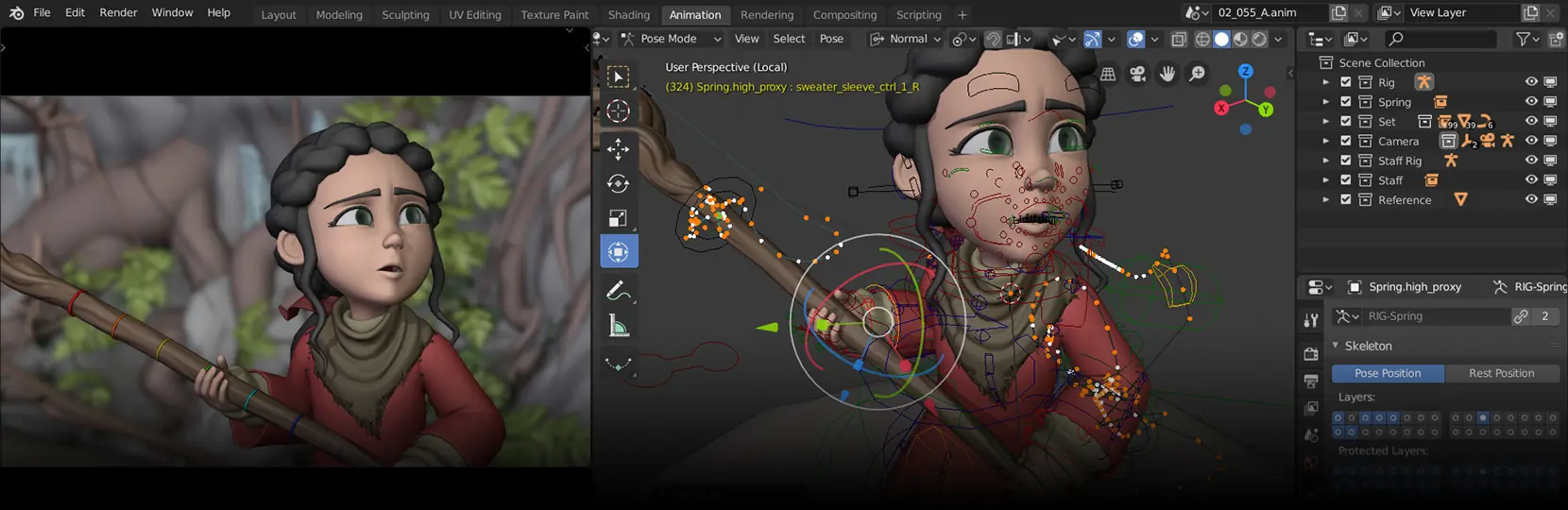Switch to the Sculpting workspace tab
1568x510 pixels.
tap(405, 14)
